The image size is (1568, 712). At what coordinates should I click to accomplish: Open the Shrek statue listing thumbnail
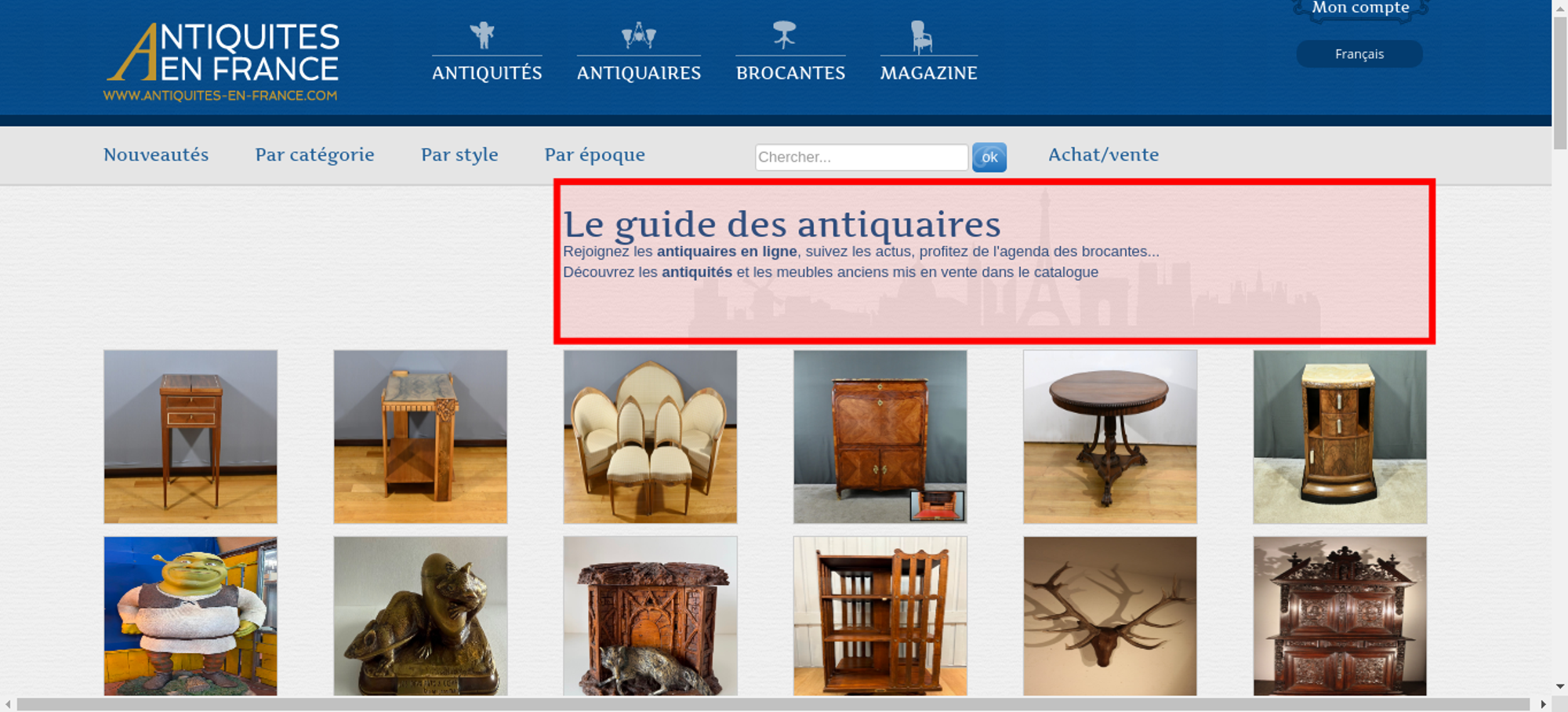pyautogui.click(x=191, y=616)
